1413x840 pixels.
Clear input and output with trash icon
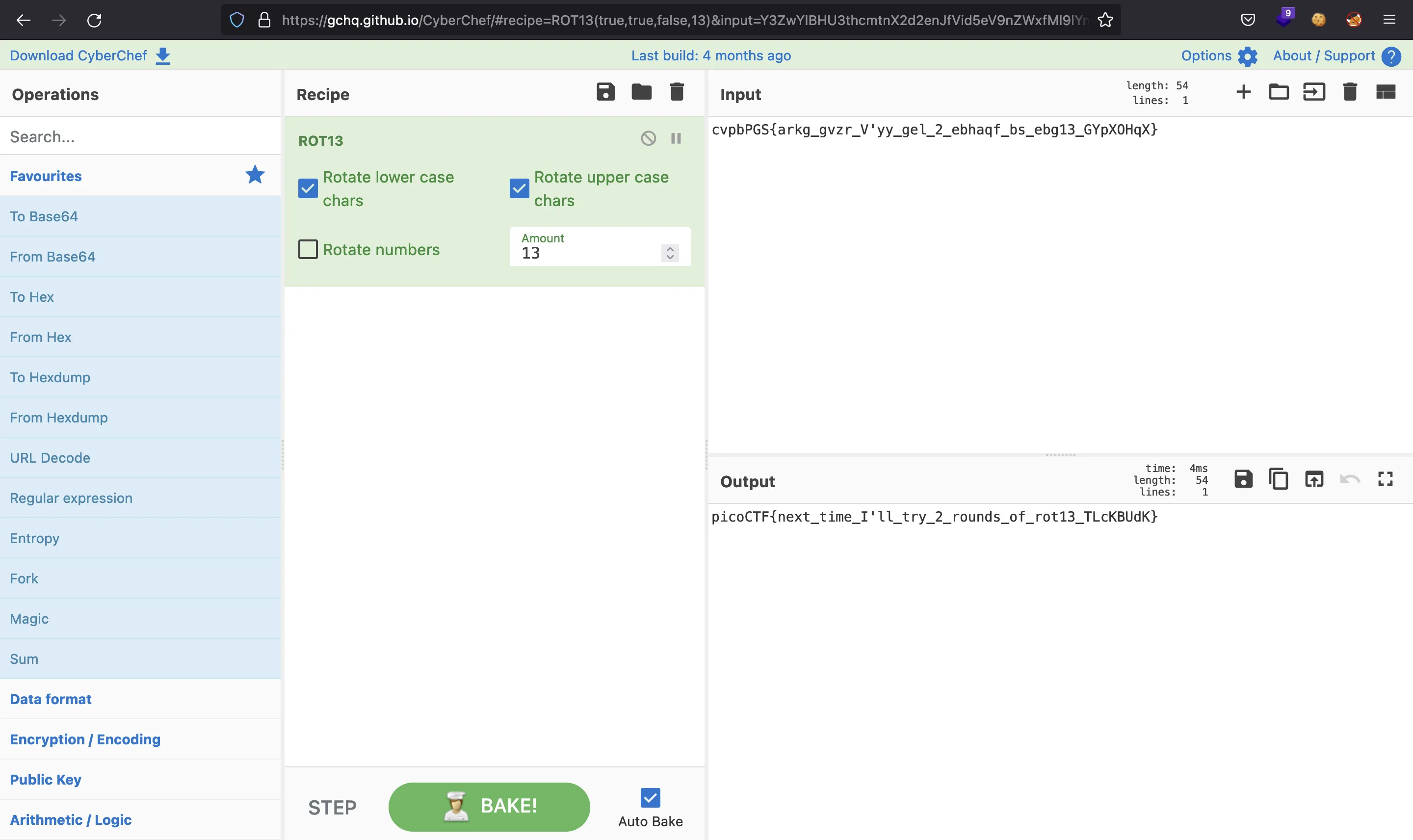(1350, 92)
